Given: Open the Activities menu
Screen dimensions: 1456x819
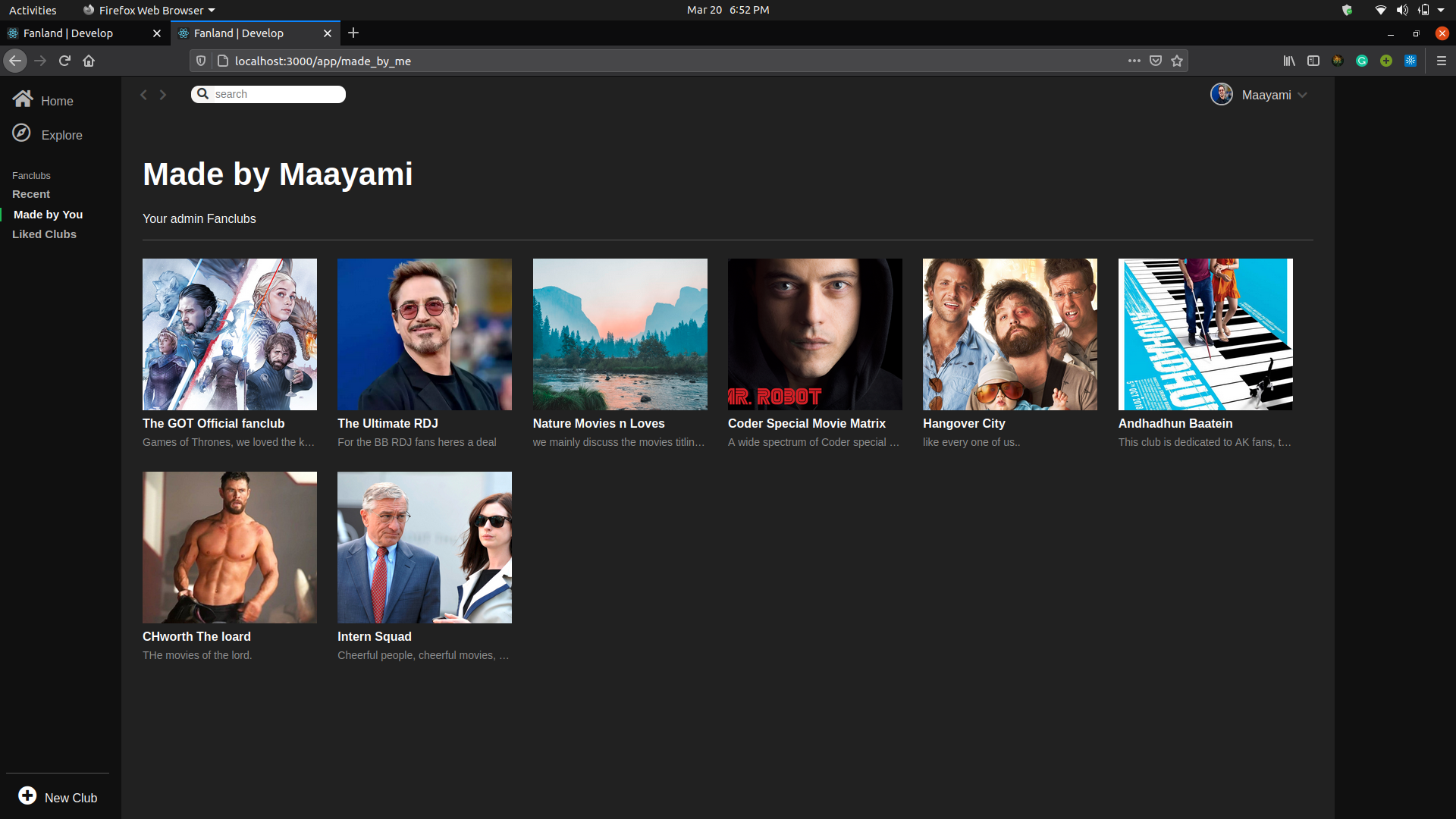Looking at the screenshot, I should coord(33,10).
